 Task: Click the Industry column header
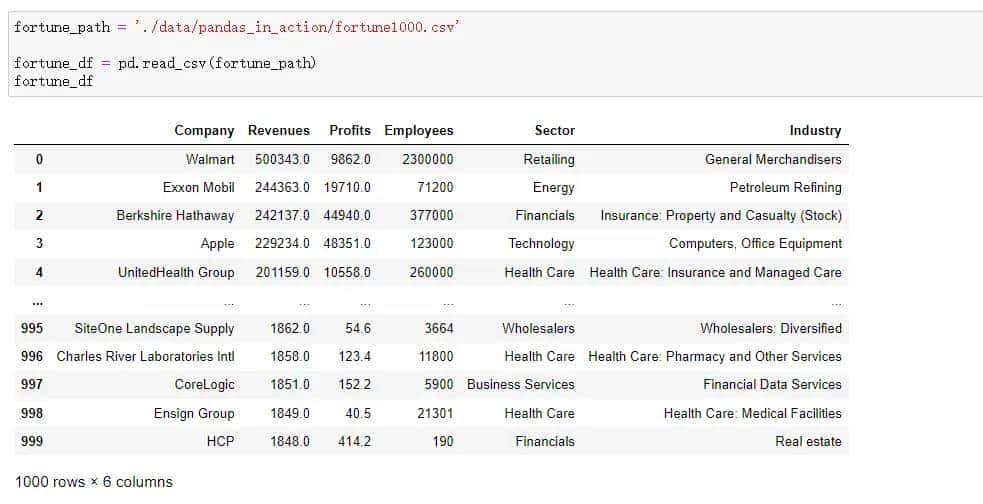tap(815, 130)
